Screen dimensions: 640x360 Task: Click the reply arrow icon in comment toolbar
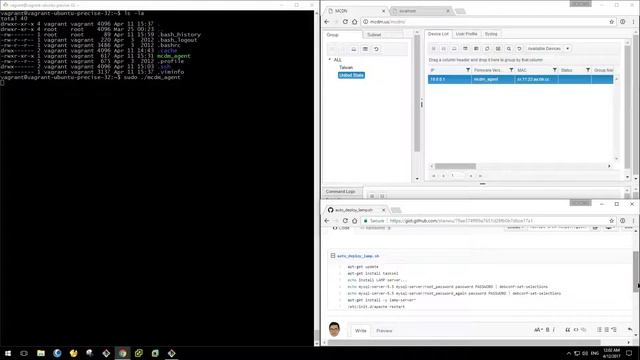(630, 329)
